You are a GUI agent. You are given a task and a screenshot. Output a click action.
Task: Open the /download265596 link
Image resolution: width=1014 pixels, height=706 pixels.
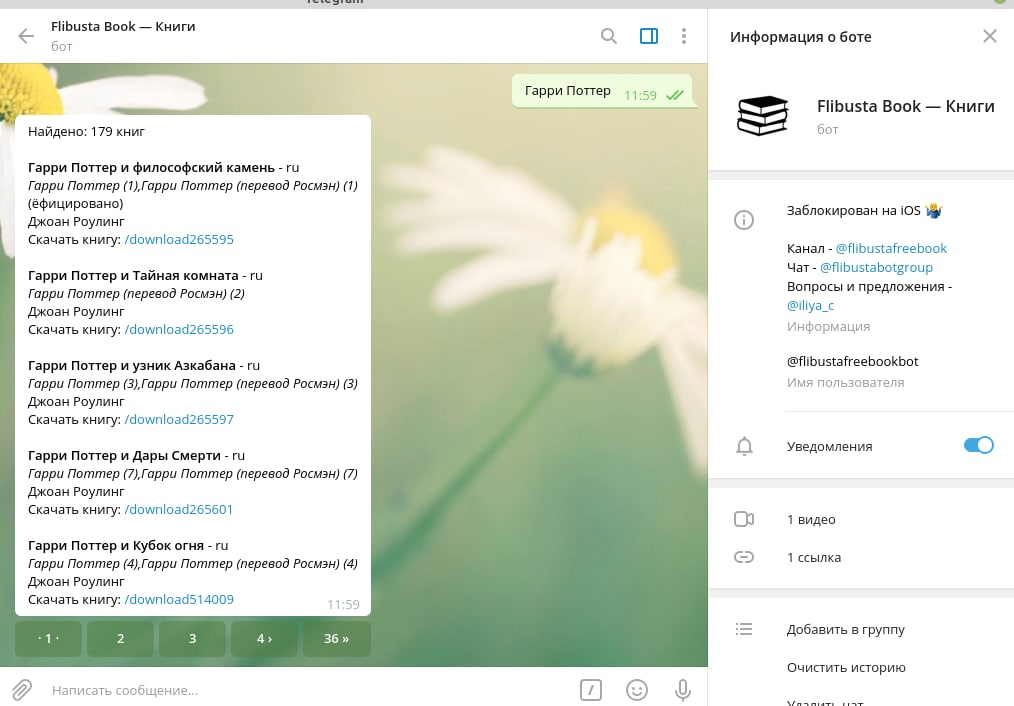[x=179, y=329]
